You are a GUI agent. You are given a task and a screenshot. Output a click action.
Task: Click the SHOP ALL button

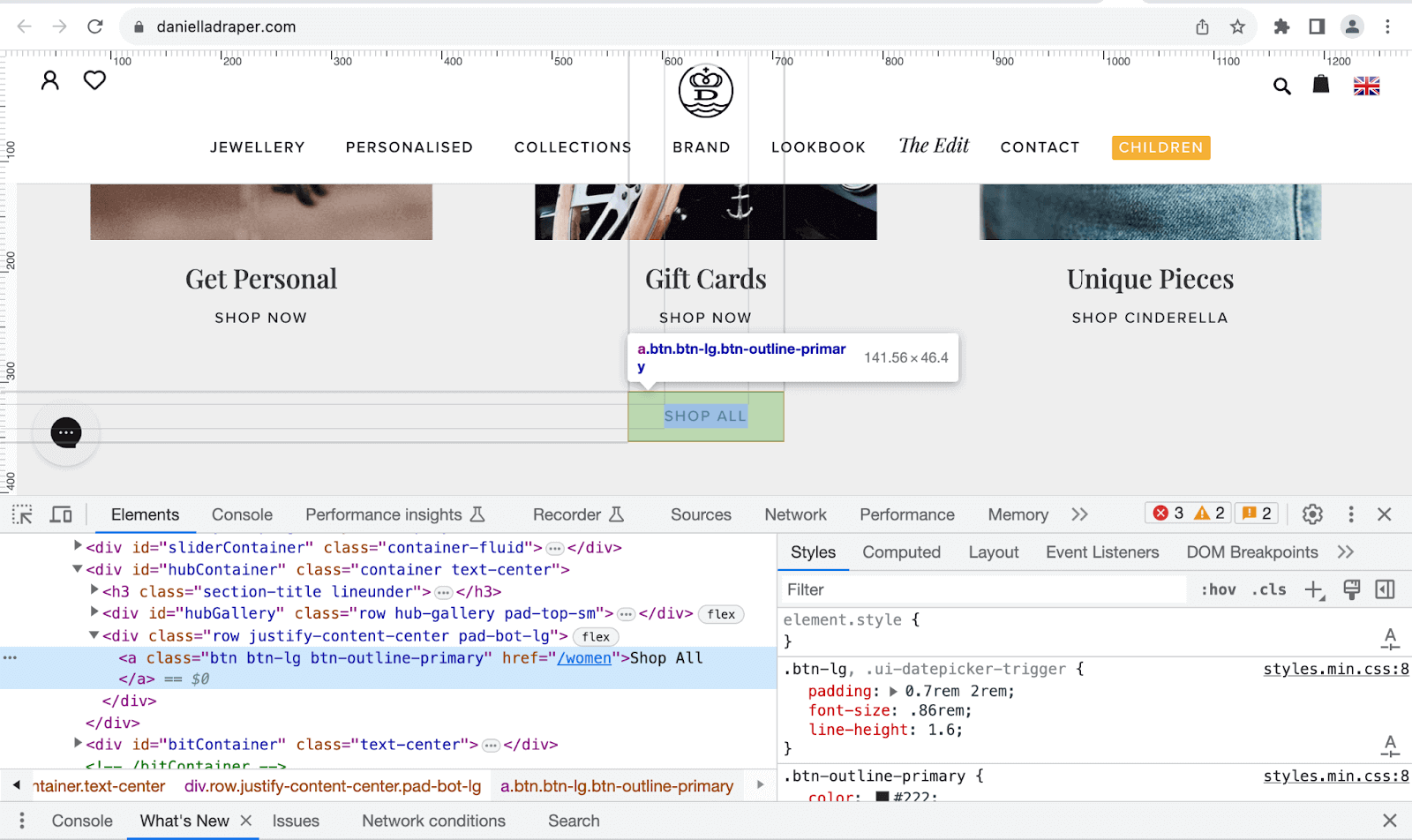(705, 416)
